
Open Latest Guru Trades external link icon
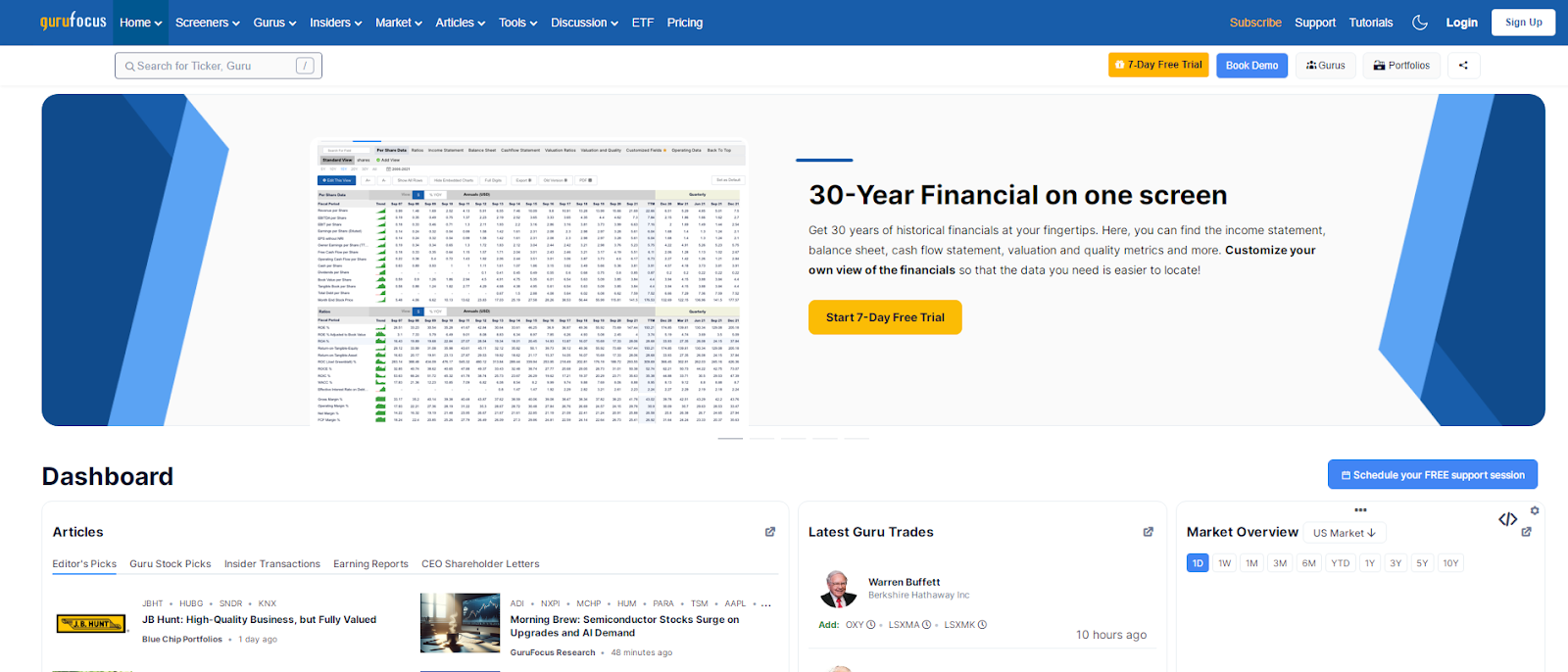click(1149, 532)
